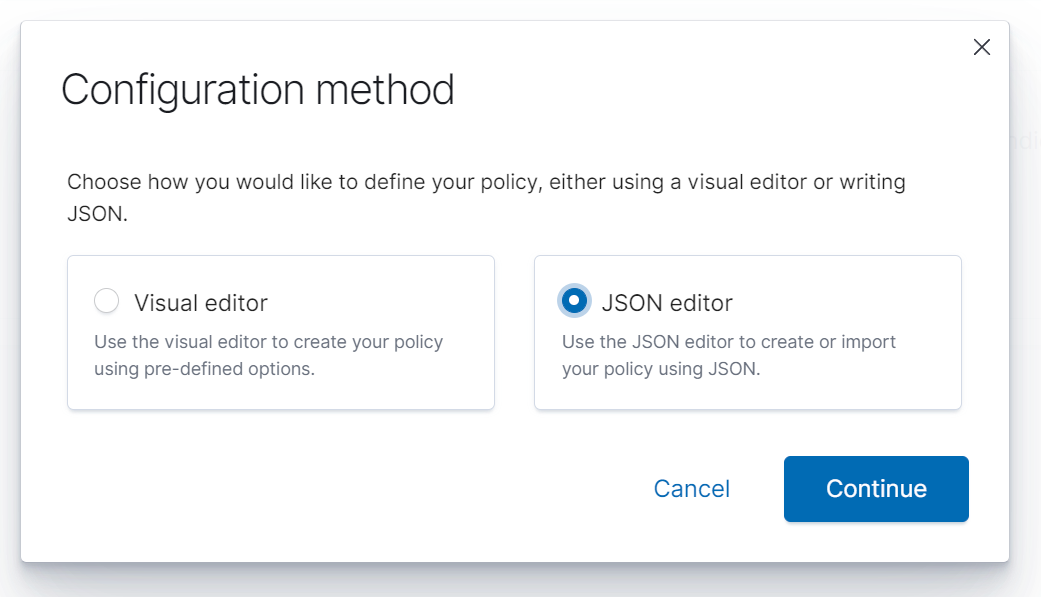Click the JSON editor label text

pyautogui.click(x=667, y=301)
